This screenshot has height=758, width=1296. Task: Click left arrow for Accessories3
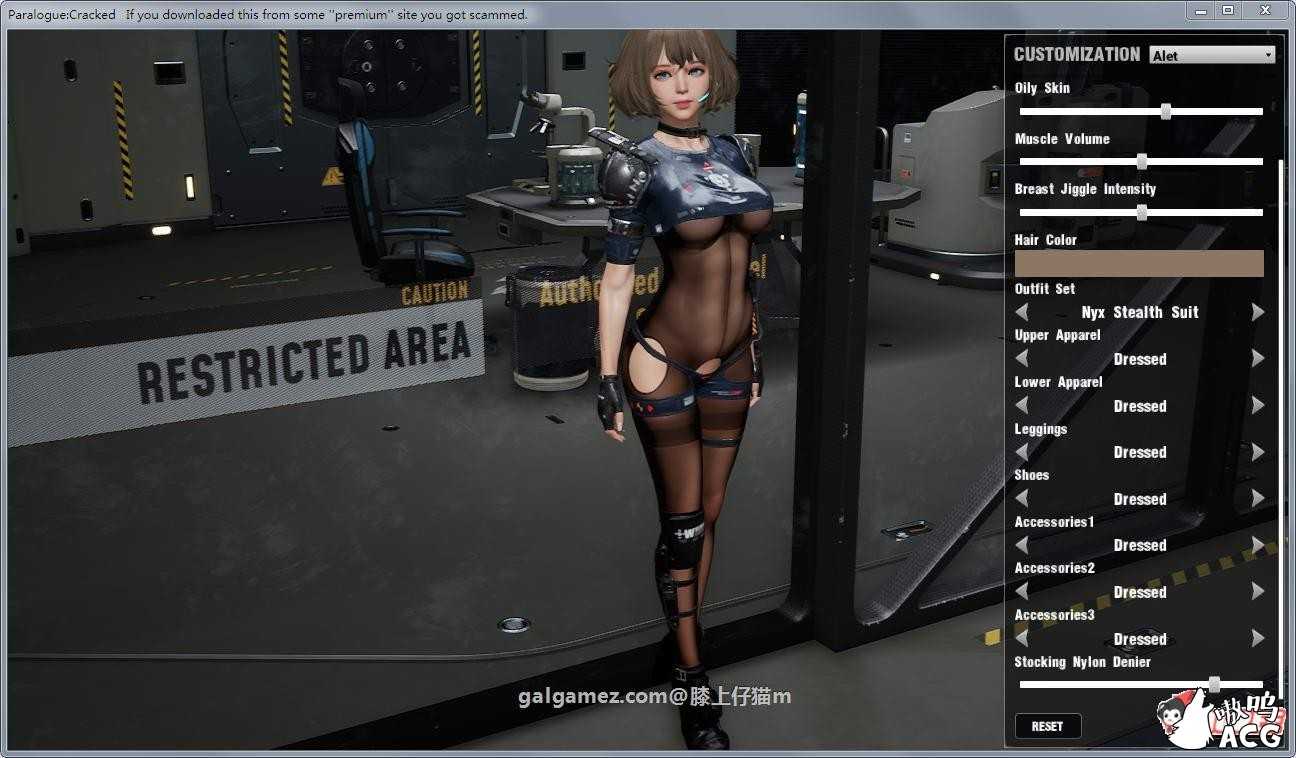point(1022,638)
